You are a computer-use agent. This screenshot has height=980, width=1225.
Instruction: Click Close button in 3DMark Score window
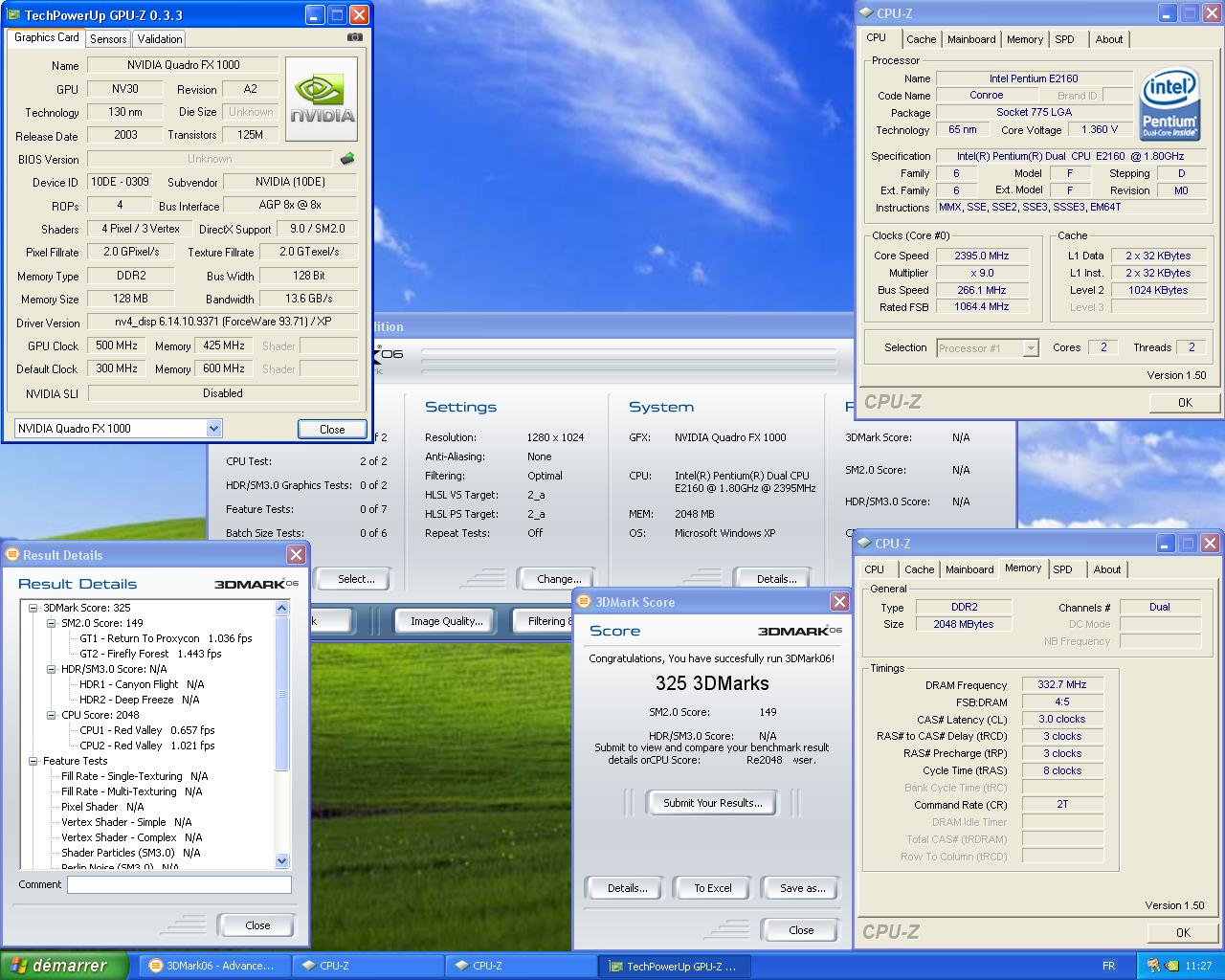801,930
